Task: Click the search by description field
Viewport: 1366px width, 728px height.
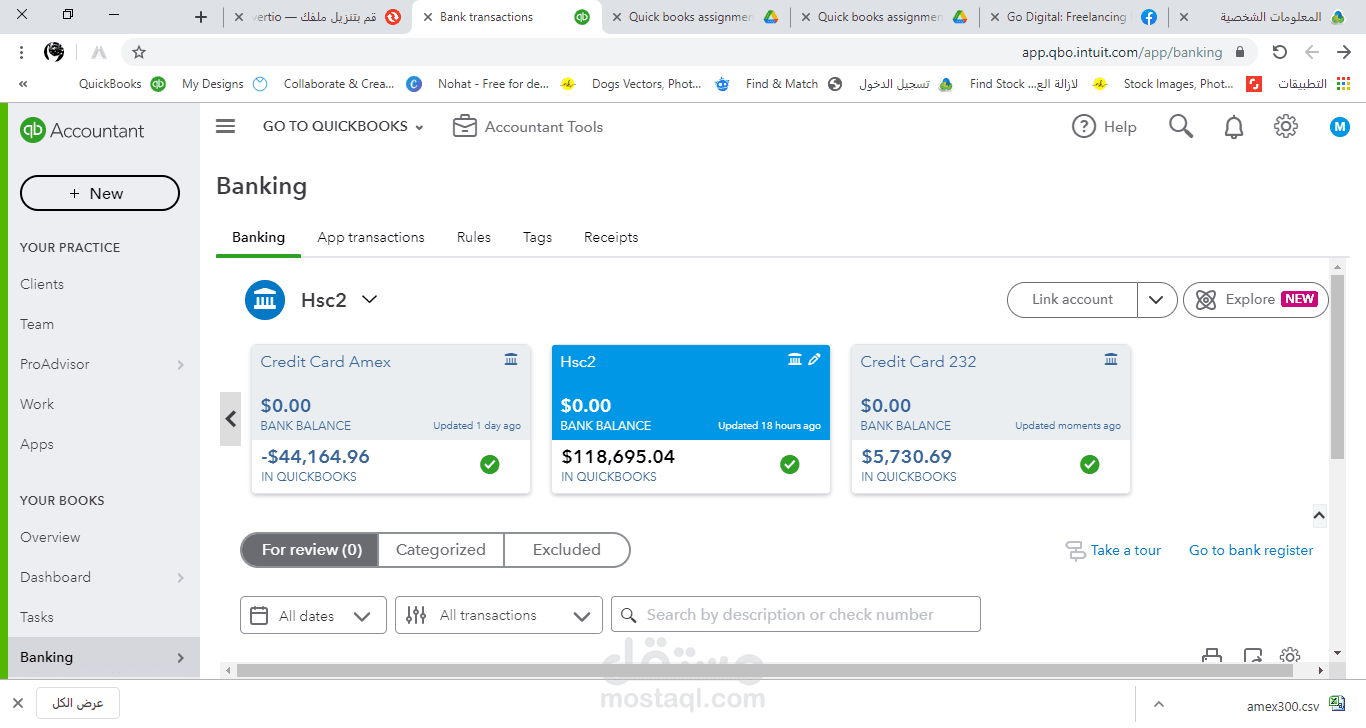Action: [796, 615]
